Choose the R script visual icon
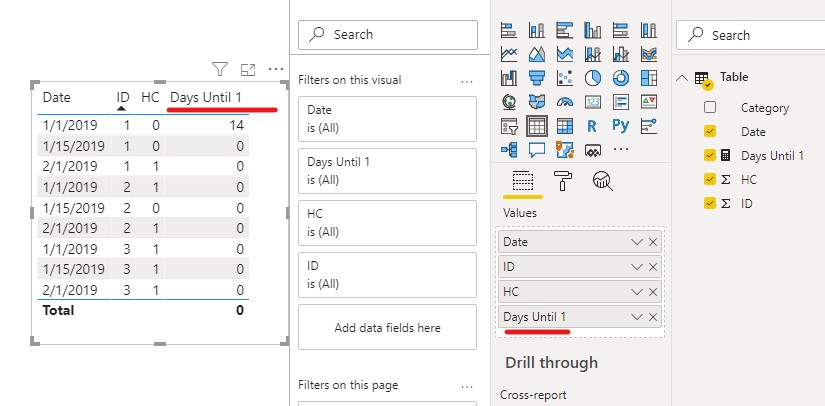 [x=592, y=126]
